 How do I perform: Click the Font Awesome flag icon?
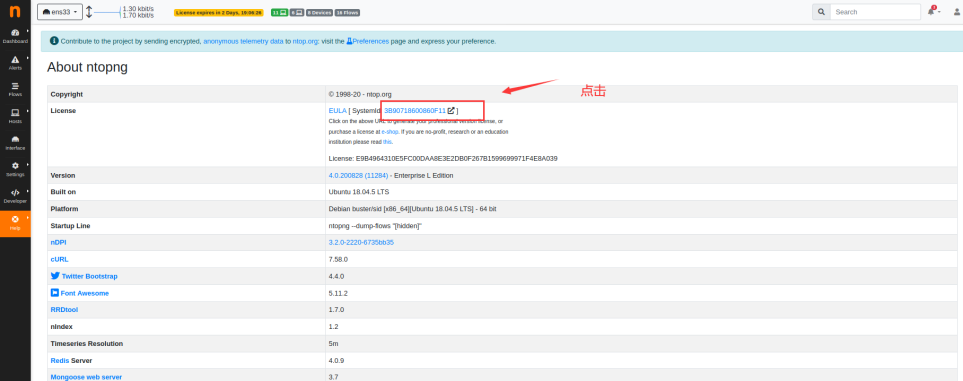point(55,293)
